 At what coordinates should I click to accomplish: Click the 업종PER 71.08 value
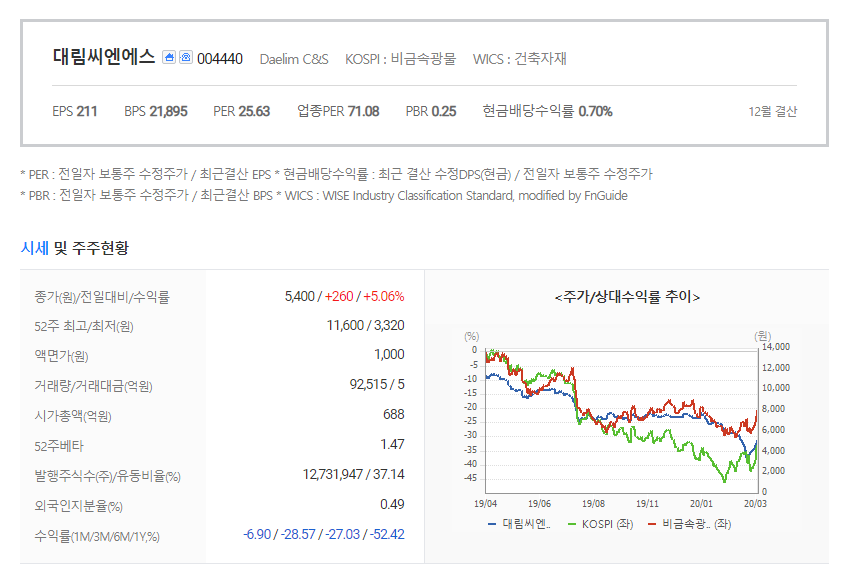click(x=338, y=111)
